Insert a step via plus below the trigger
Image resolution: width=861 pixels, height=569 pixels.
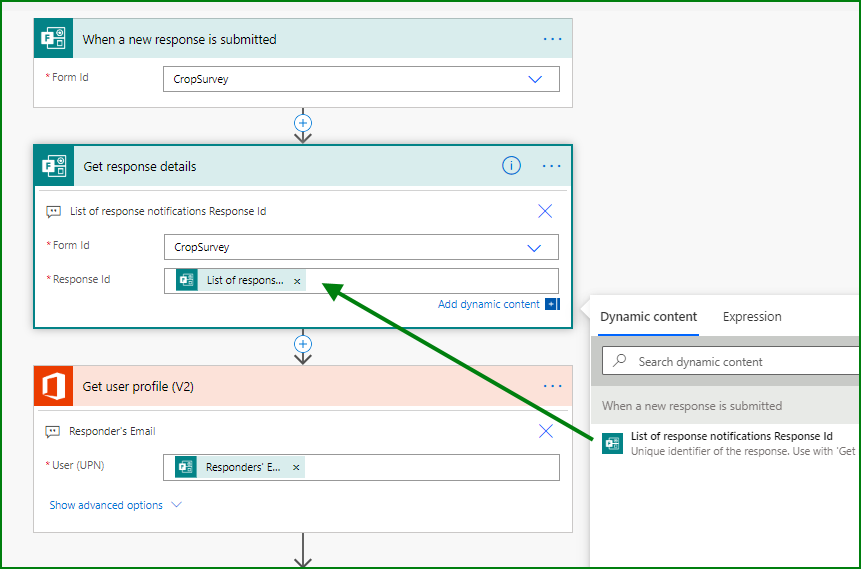303,122
